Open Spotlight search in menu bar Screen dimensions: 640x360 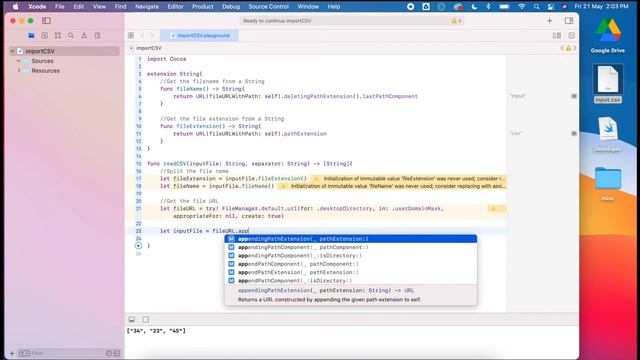click(x=536, y=7)
